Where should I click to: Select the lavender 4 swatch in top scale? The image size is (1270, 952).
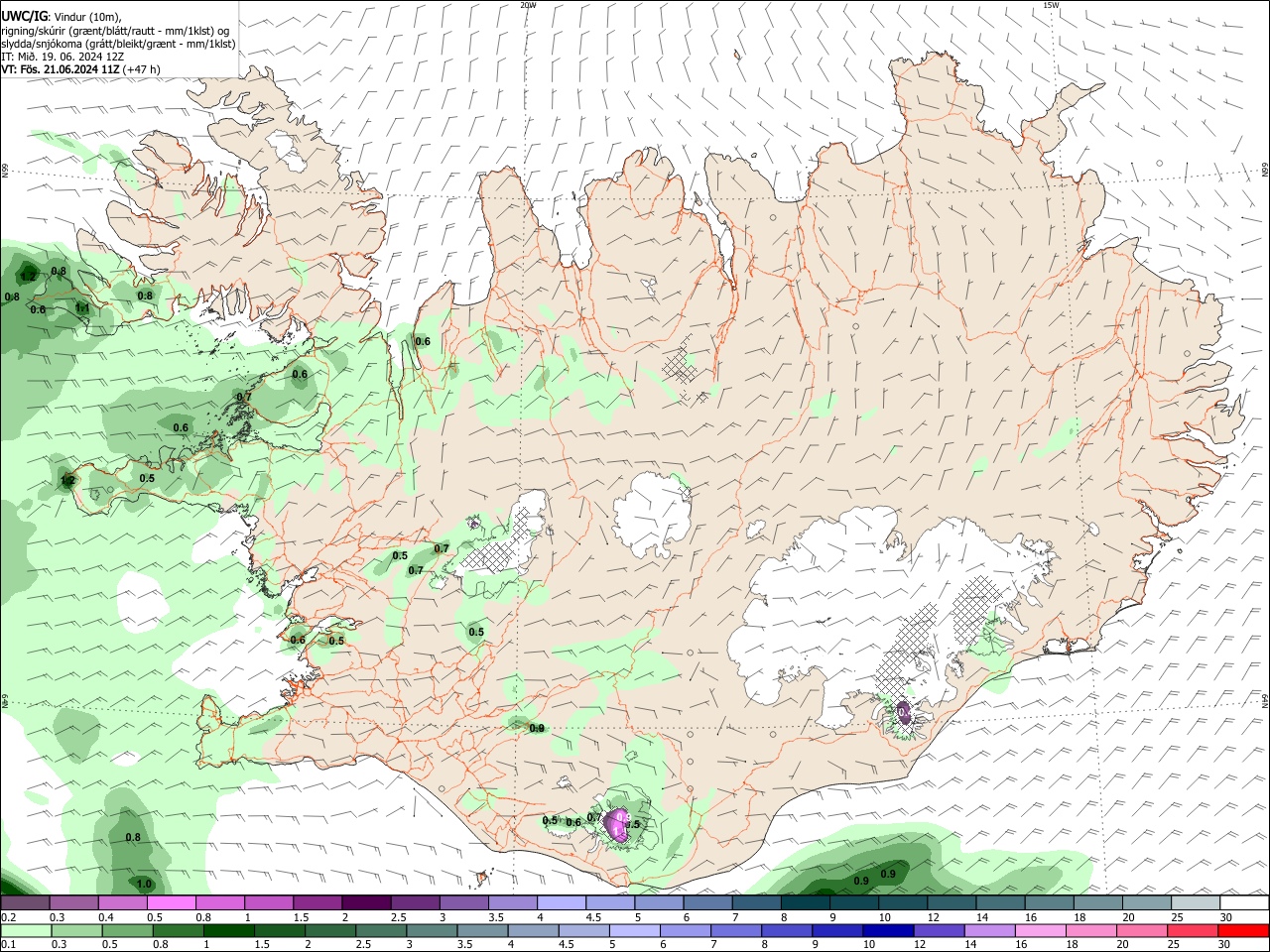click(562, 903)
